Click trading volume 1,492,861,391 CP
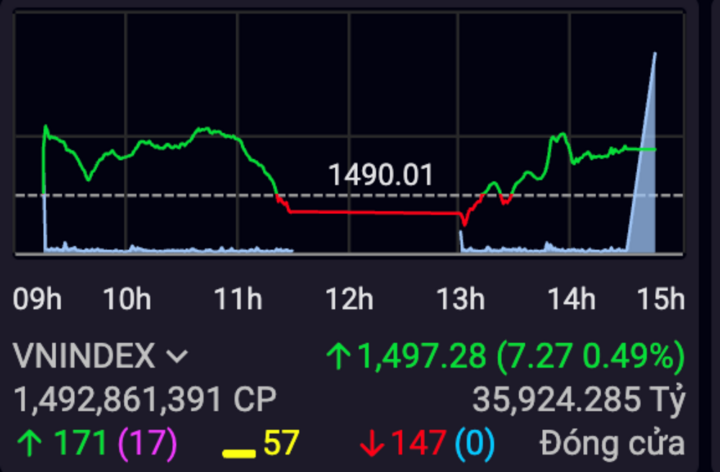Viewport: 720px width, 472px height. [x=145, y=399]
